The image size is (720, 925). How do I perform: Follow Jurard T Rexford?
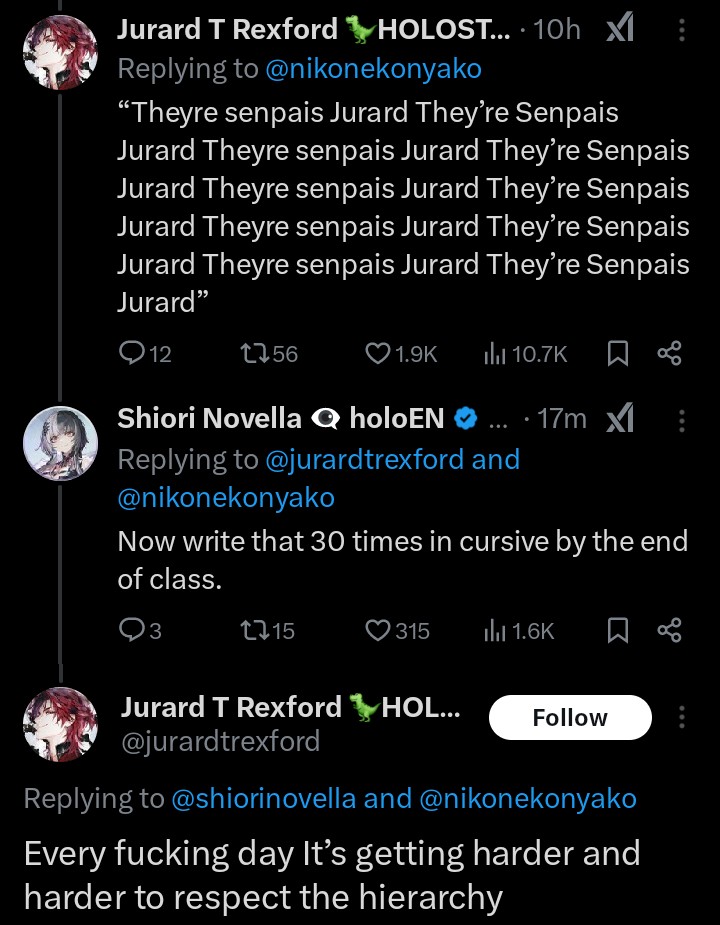point(570,718)
